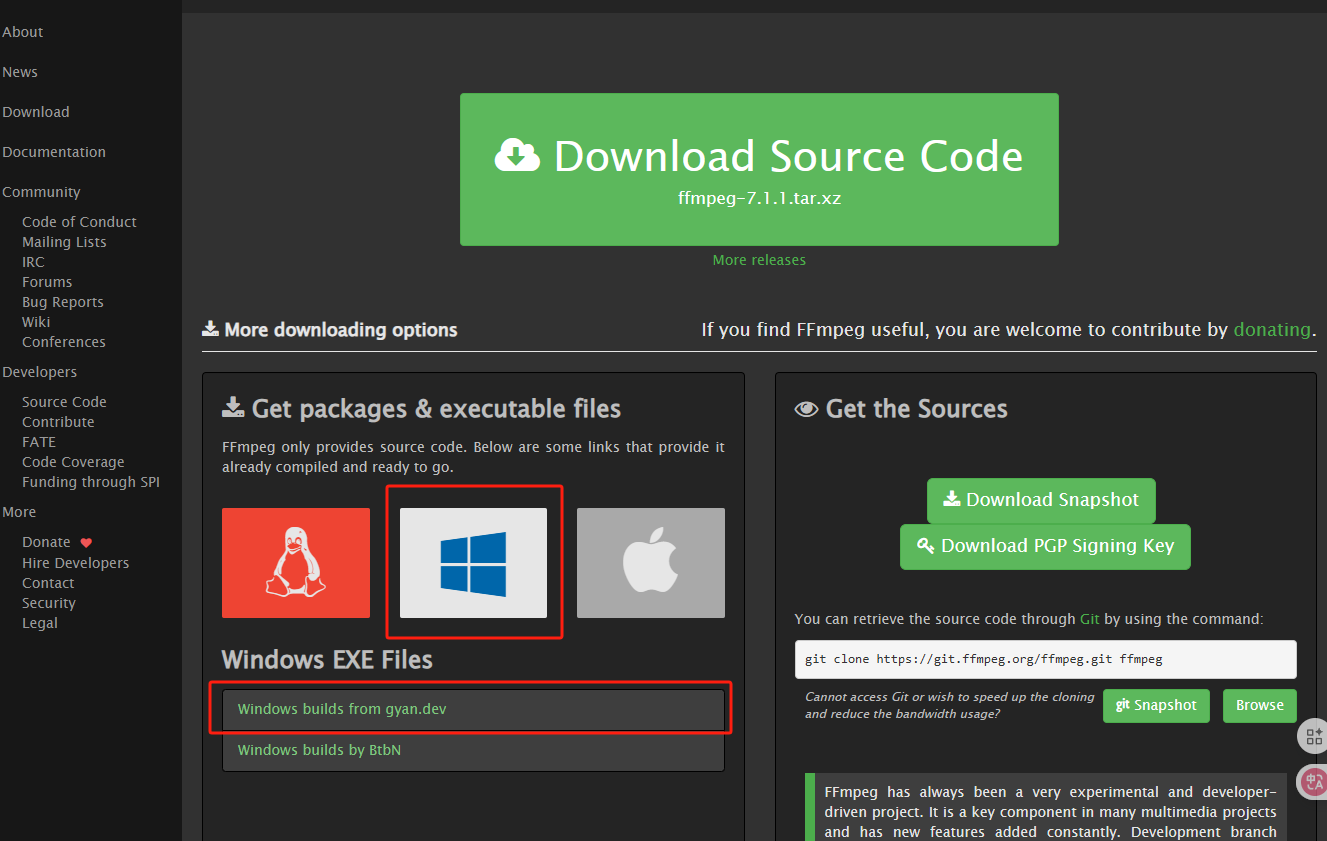Click the floating translate widget icon
The width and height of the screenshot is (1327, 841).
1312,781
